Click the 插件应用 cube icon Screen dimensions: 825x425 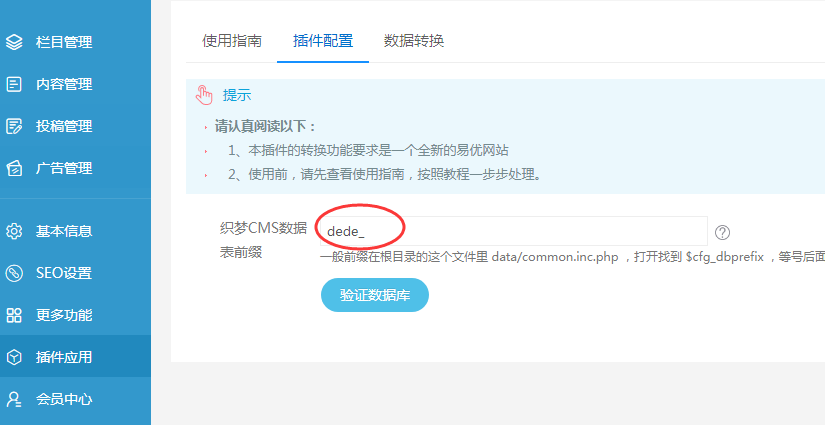pyautogui.click(x=14, y=357)
